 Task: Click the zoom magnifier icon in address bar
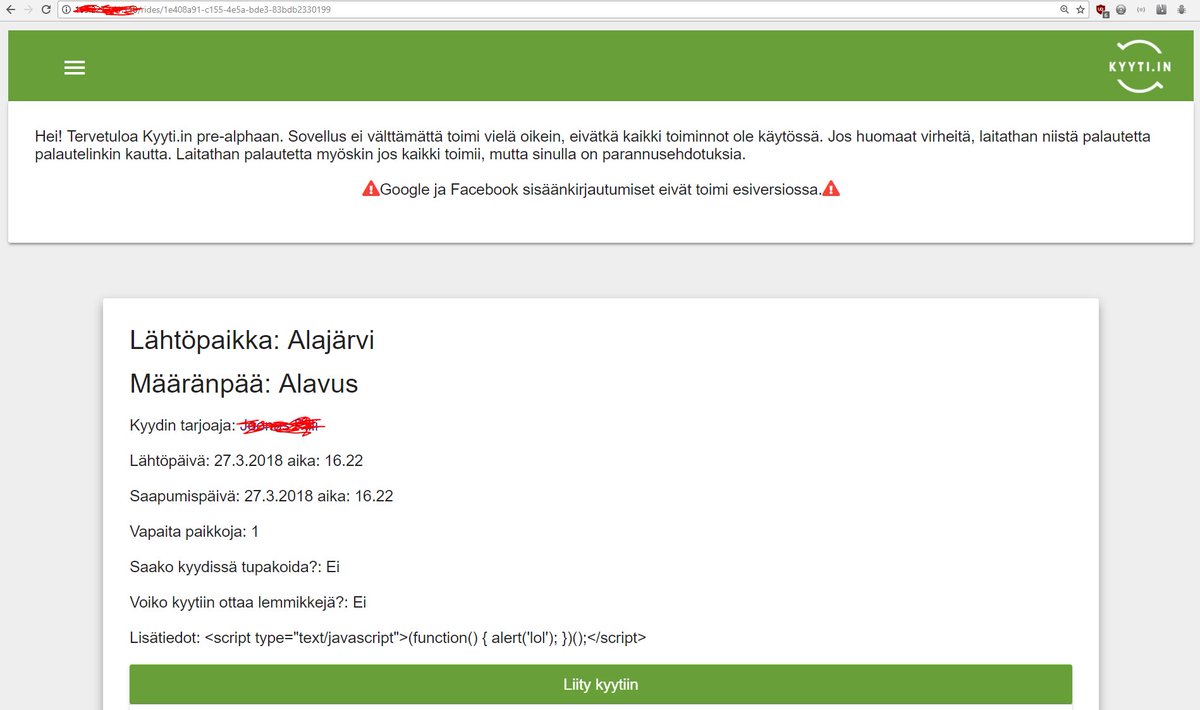(1064, 9)
